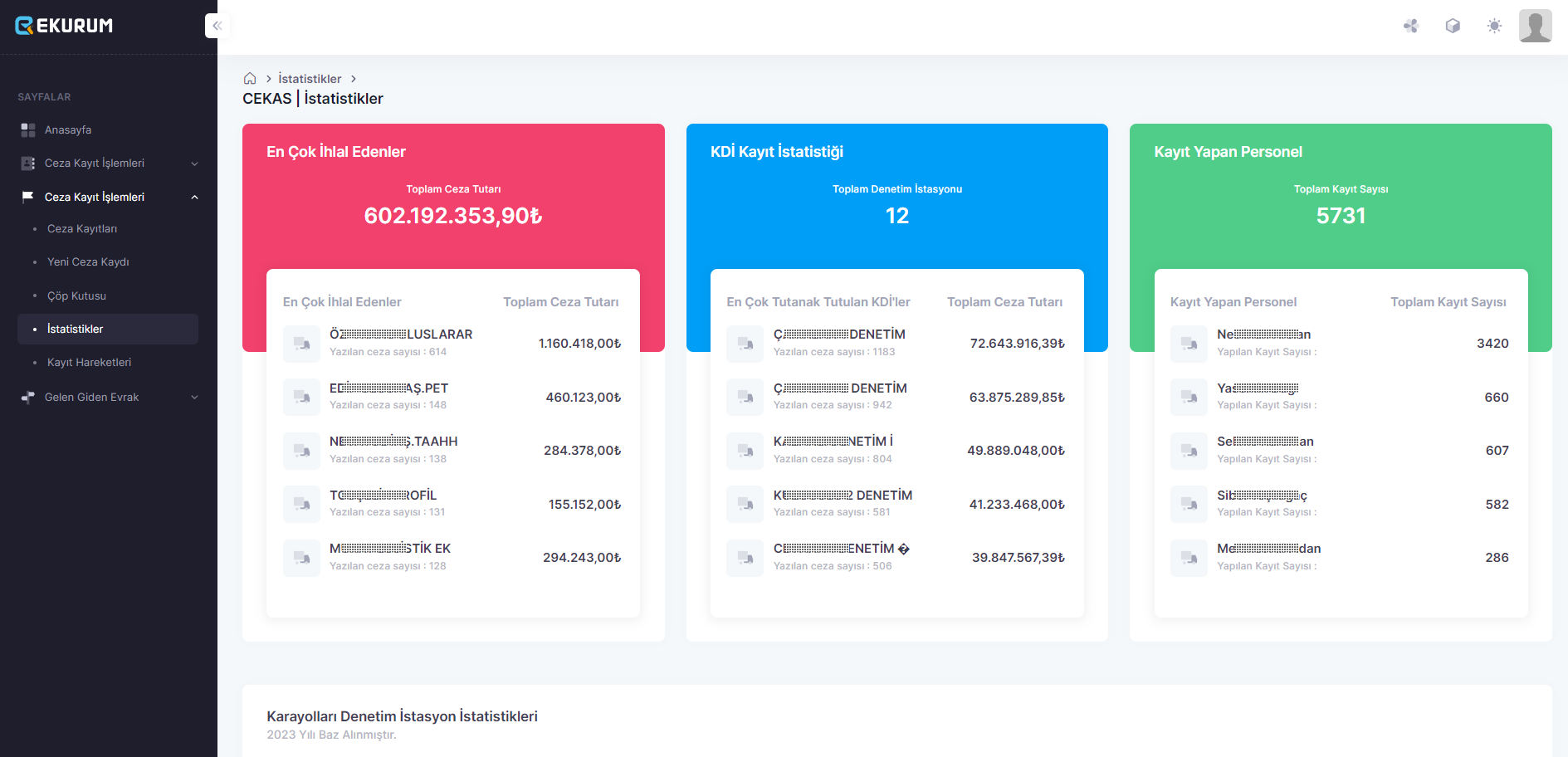
Task: Select İstatistikler in the sidebar
Action: 76,330
